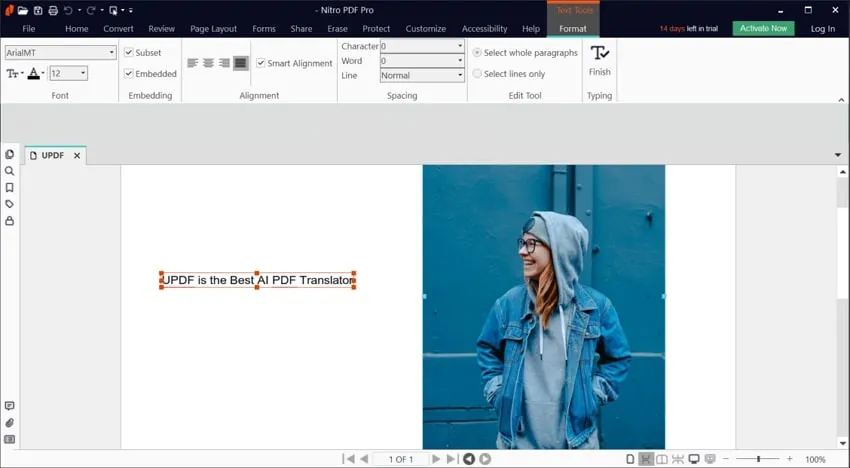Open the Security lock panel in the sidebar
The width and height of the screenshot is (850, 468).
[10, 221]
